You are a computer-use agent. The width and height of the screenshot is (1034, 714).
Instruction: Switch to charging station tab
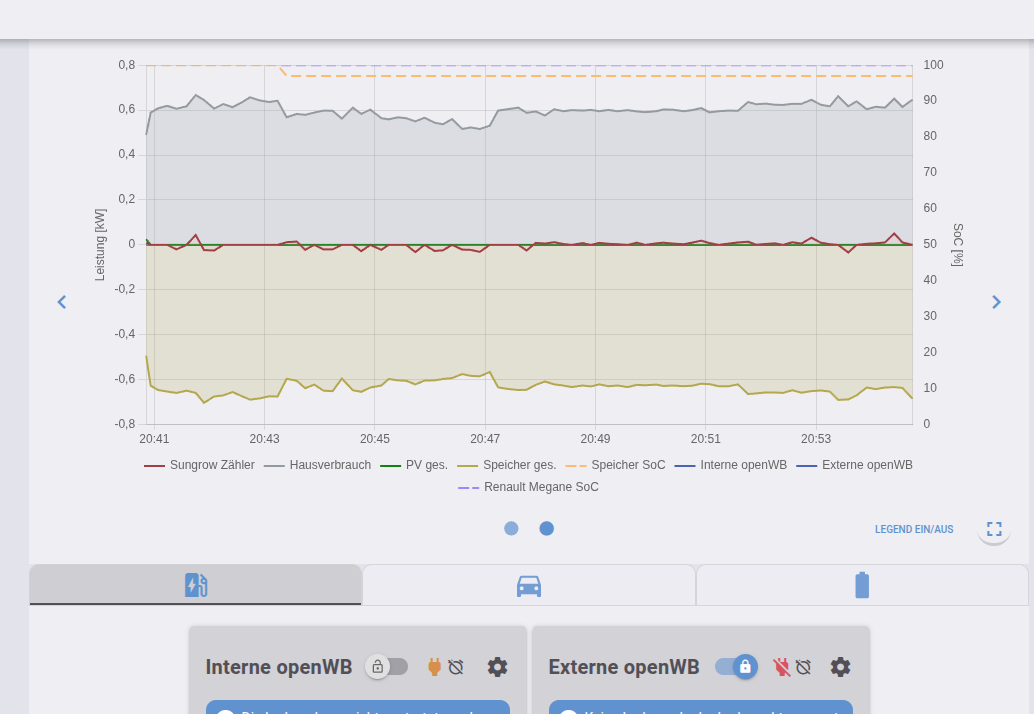point(195,585)
